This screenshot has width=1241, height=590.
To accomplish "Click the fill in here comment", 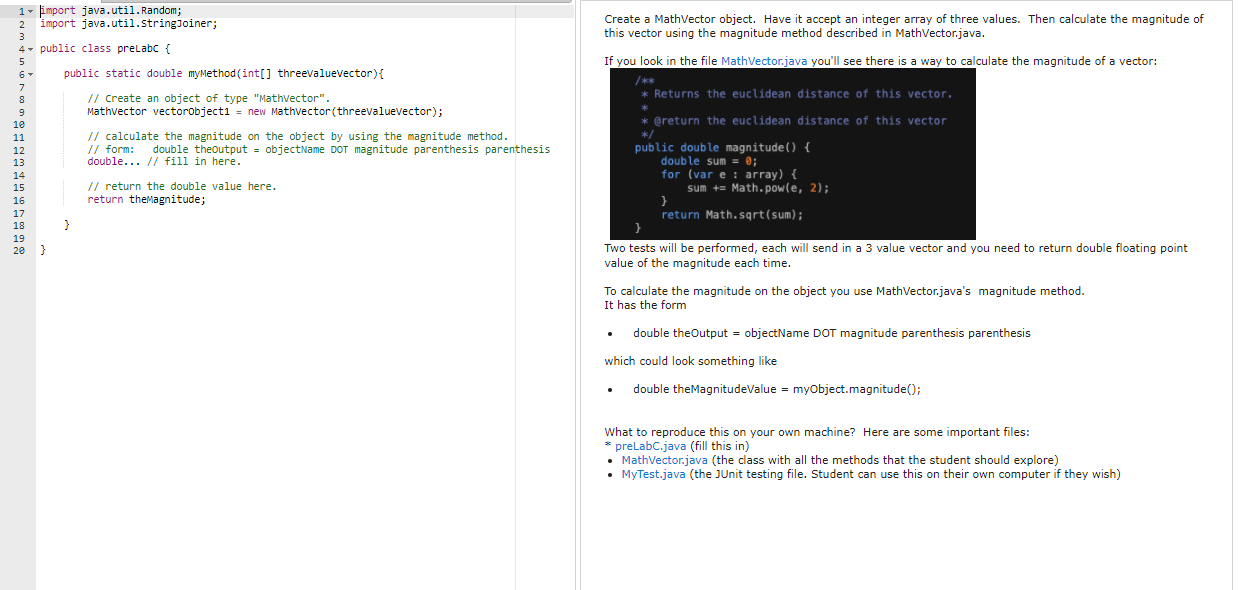I will (x=193, y=161).
